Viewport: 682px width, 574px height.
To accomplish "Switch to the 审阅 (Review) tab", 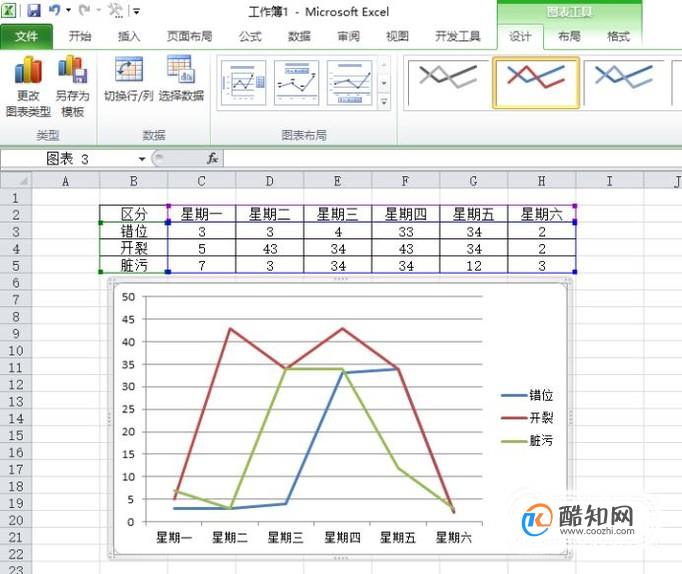I will [348, 37].
